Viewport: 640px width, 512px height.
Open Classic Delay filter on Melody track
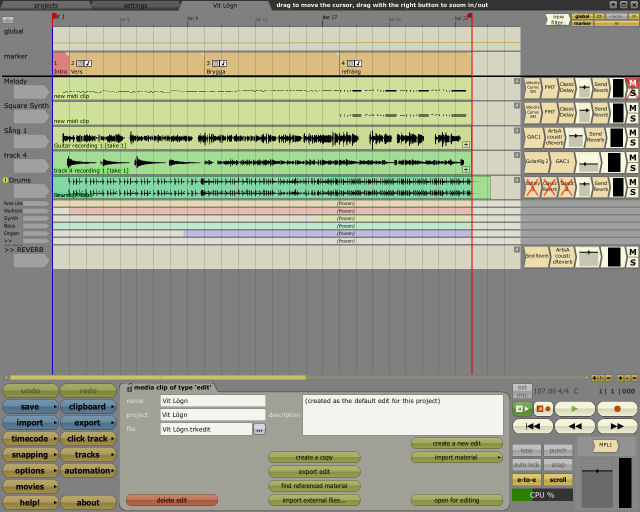pos(567,87)
